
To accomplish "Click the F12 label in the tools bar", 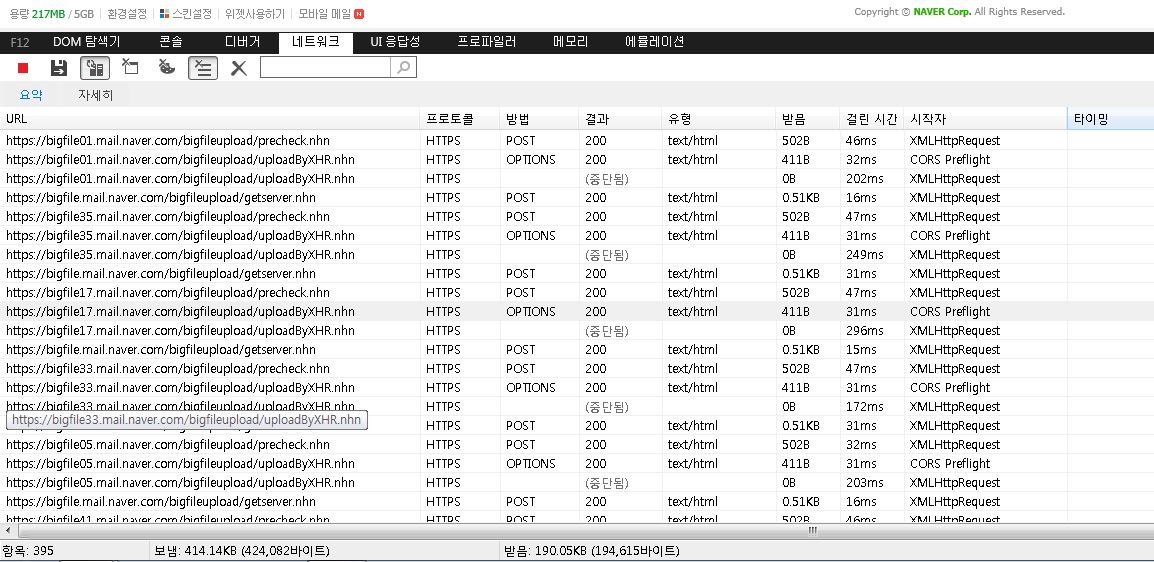I will click(20, 43).
